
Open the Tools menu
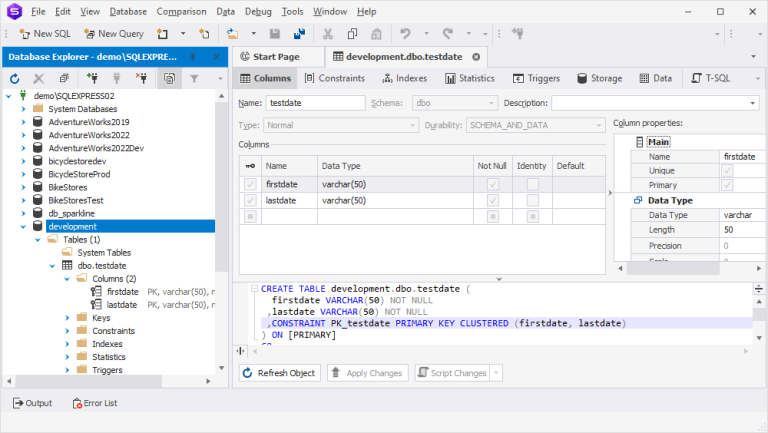(x=292, y=11)
